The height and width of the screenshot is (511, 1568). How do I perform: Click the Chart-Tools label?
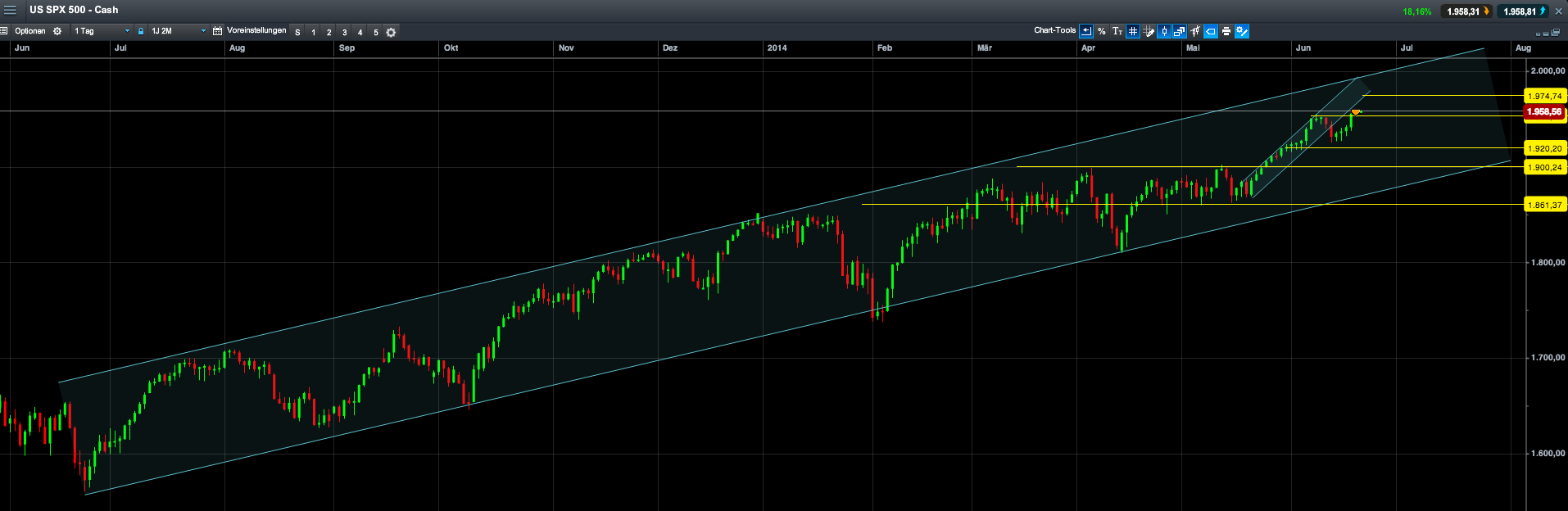(x=1055, y=30)
